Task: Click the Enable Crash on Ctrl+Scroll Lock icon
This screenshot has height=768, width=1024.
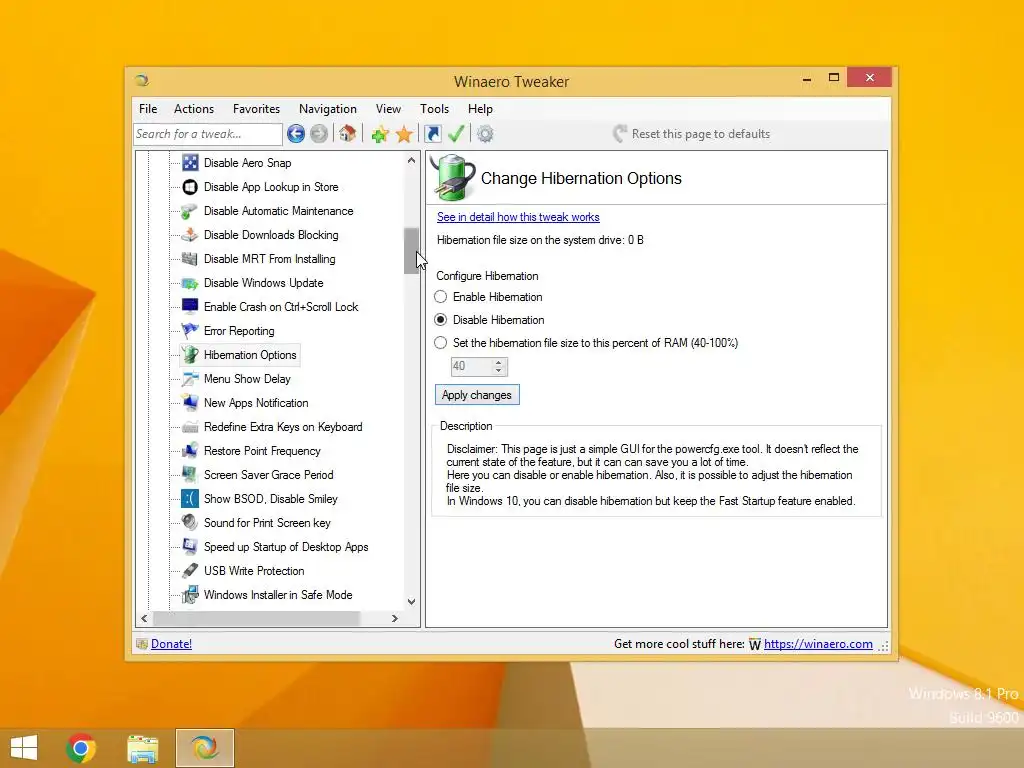Action: point(190,306)
